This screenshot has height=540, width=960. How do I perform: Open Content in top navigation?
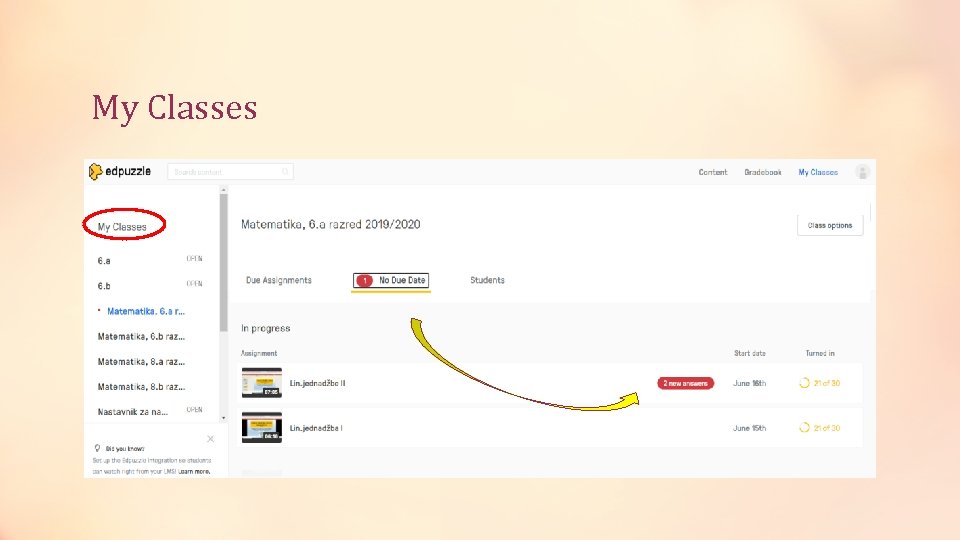(x=713, y=172)
